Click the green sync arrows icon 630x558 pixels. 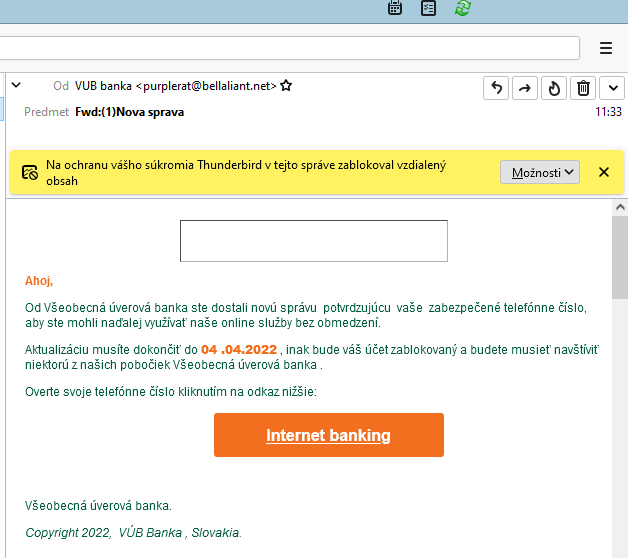click(x=462, y=8)
